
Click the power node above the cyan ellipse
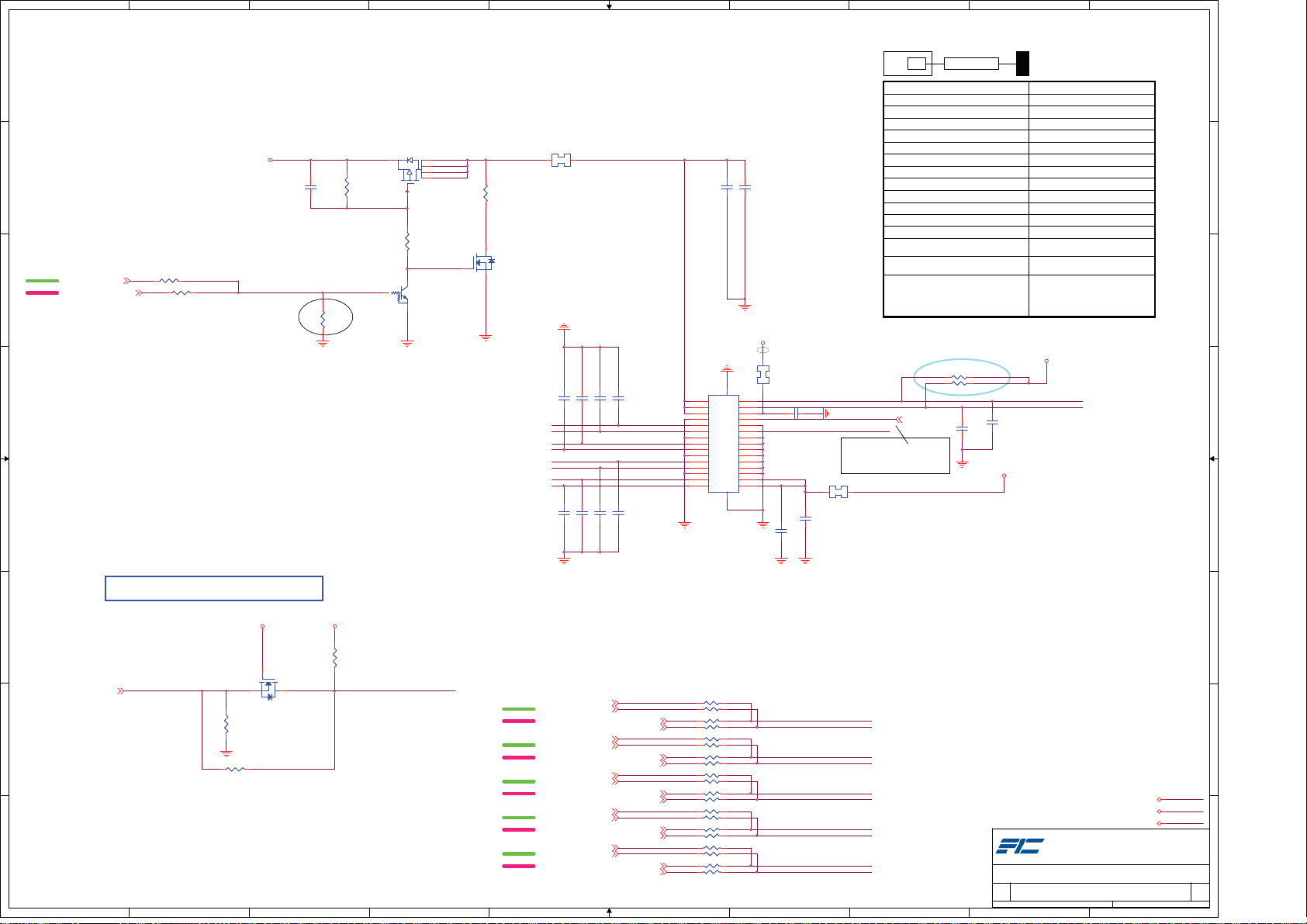1046,361
